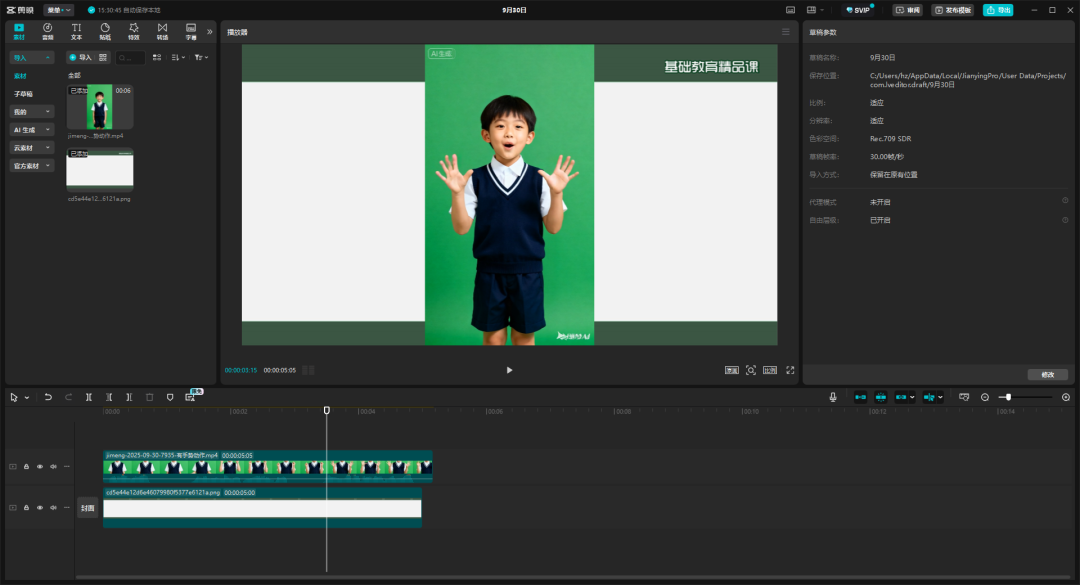Click the 导出 (Export) button
Image resolution: width=1080 pixels, height=585 pixels.
pyautogui.click(x=997, y=10)
